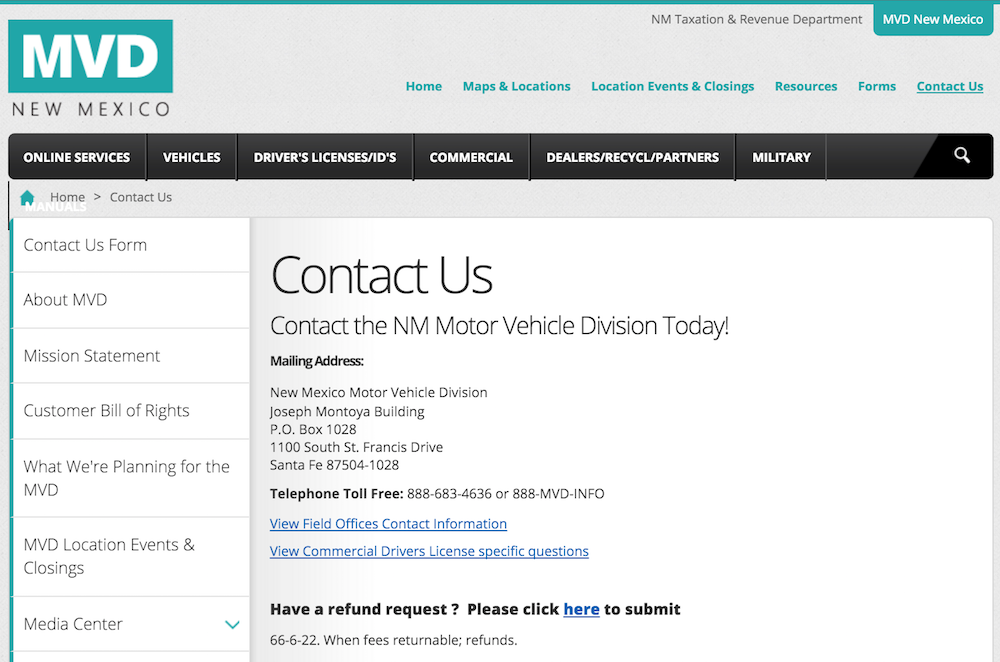Click 'Joseph Montoya Building' address line
The width and height of the screenshot is (1000, 662).
pos(347,411)
